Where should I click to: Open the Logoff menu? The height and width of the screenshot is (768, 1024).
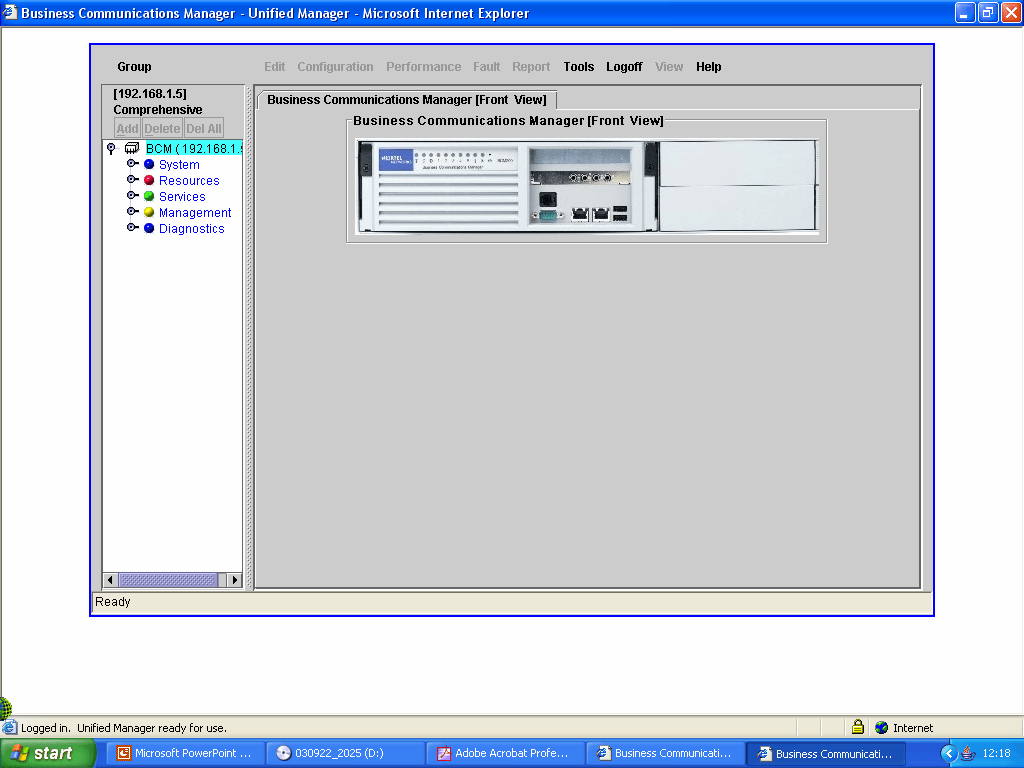(624, 67)
